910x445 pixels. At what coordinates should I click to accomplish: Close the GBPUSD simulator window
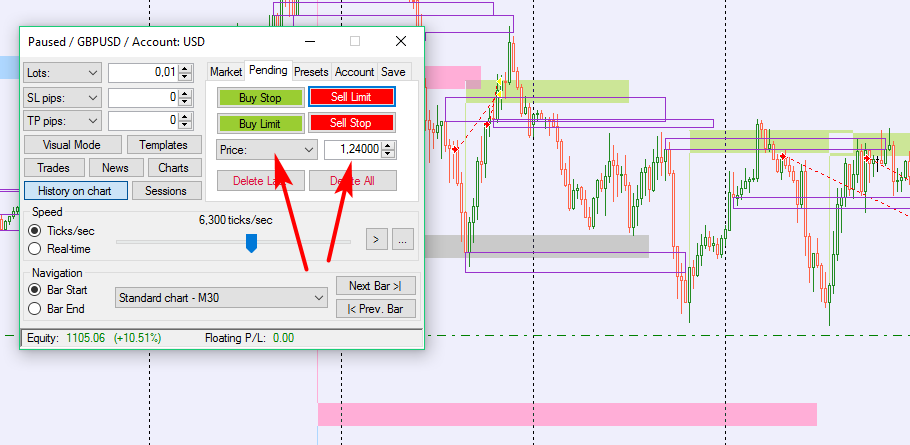400,41
